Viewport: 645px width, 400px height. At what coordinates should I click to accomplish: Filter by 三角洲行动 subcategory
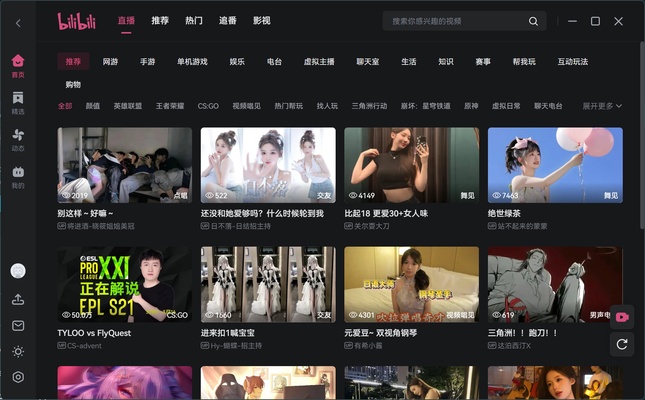pyautogui.click(x=369, y=106)
